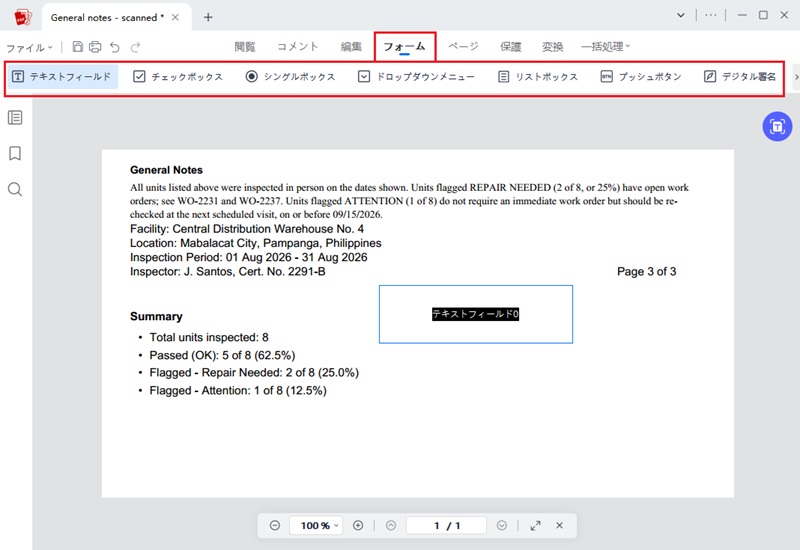Add a new tab with the plus button
This screenshot has height=550, width=800.
(208, 17)
